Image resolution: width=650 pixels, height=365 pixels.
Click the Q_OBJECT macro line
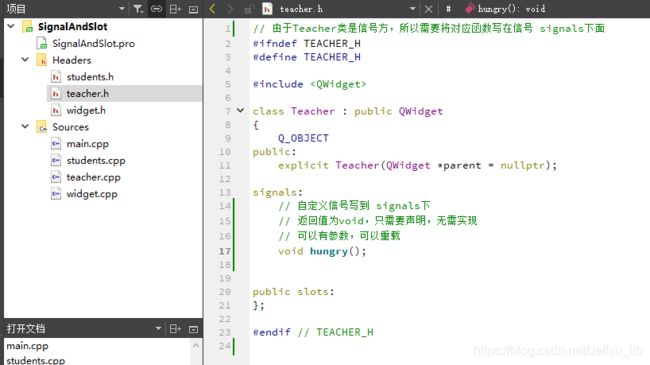coord(303,138)
